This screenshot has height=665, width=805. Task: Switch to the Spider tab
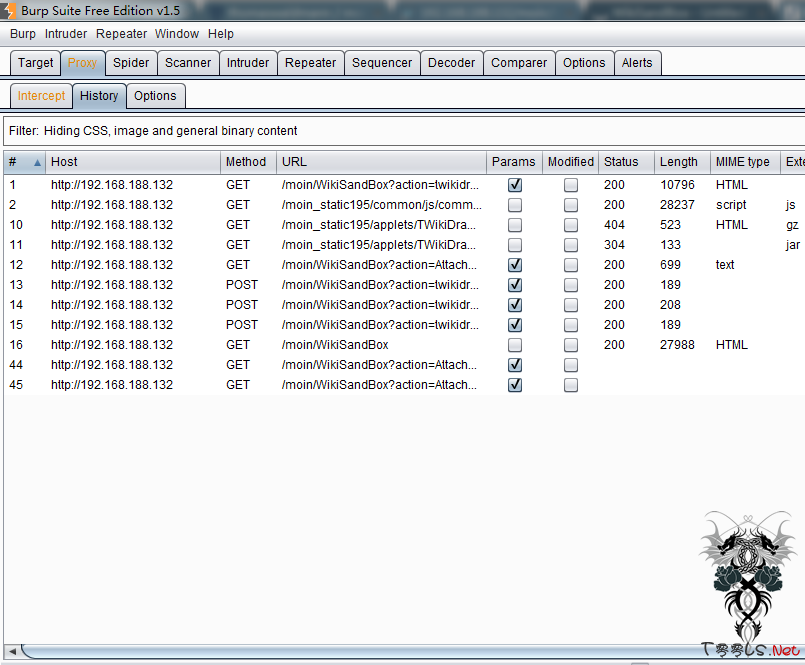(x=131, y=63)
